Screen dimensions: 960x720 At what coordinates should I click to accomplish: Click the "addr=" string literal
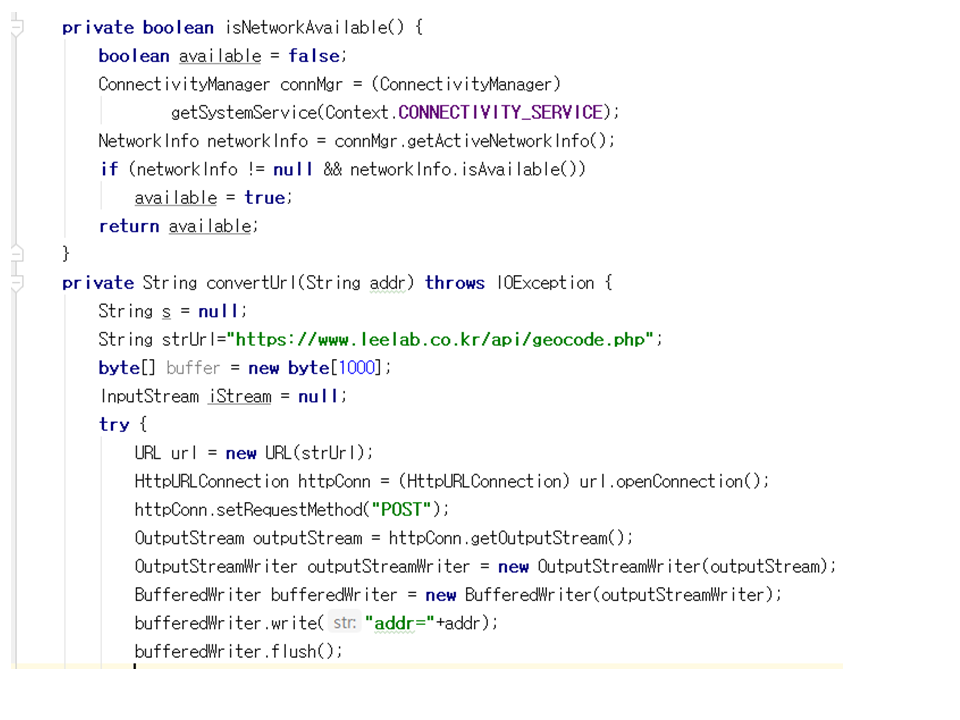400,623
